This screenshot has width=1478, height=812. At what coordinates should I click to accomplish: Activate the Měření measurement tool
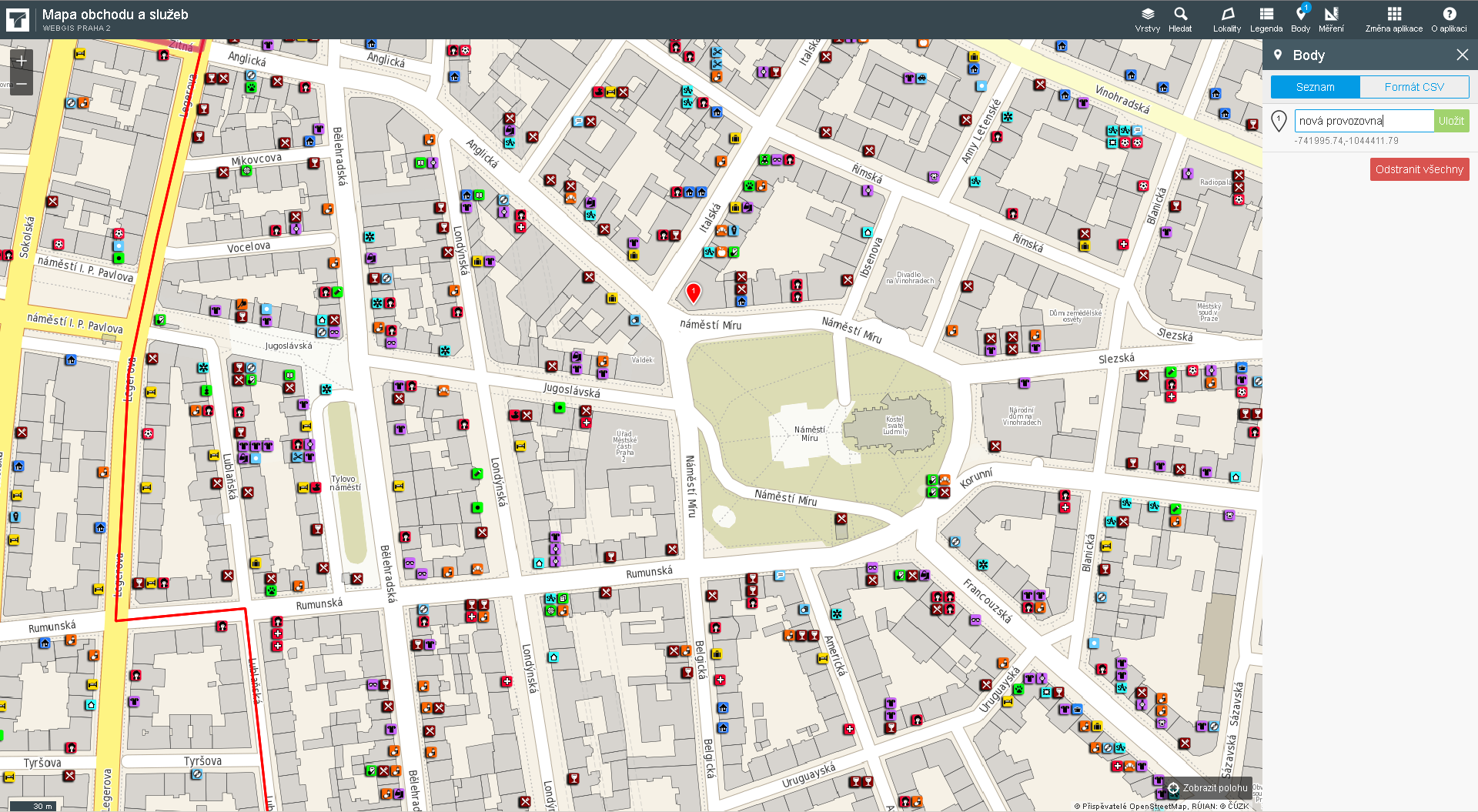point(1331,19)
